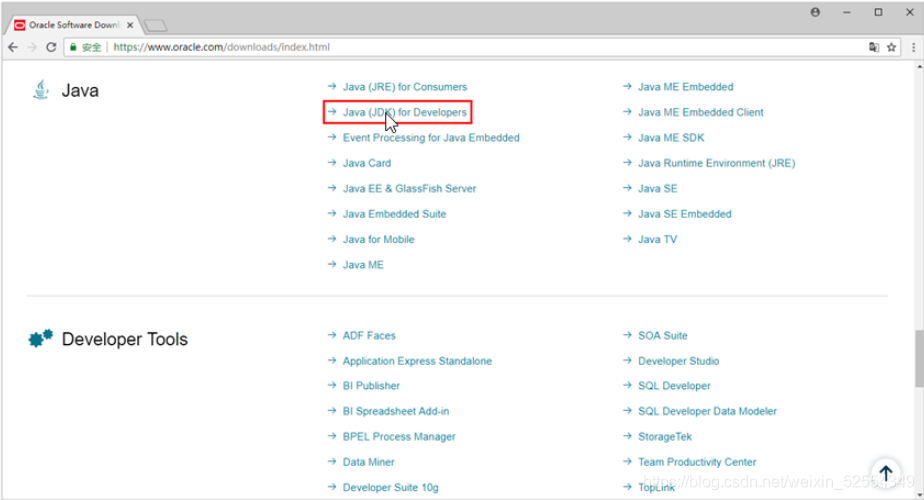Open Java (JRE) for Consumers link

tap(405, 87)
